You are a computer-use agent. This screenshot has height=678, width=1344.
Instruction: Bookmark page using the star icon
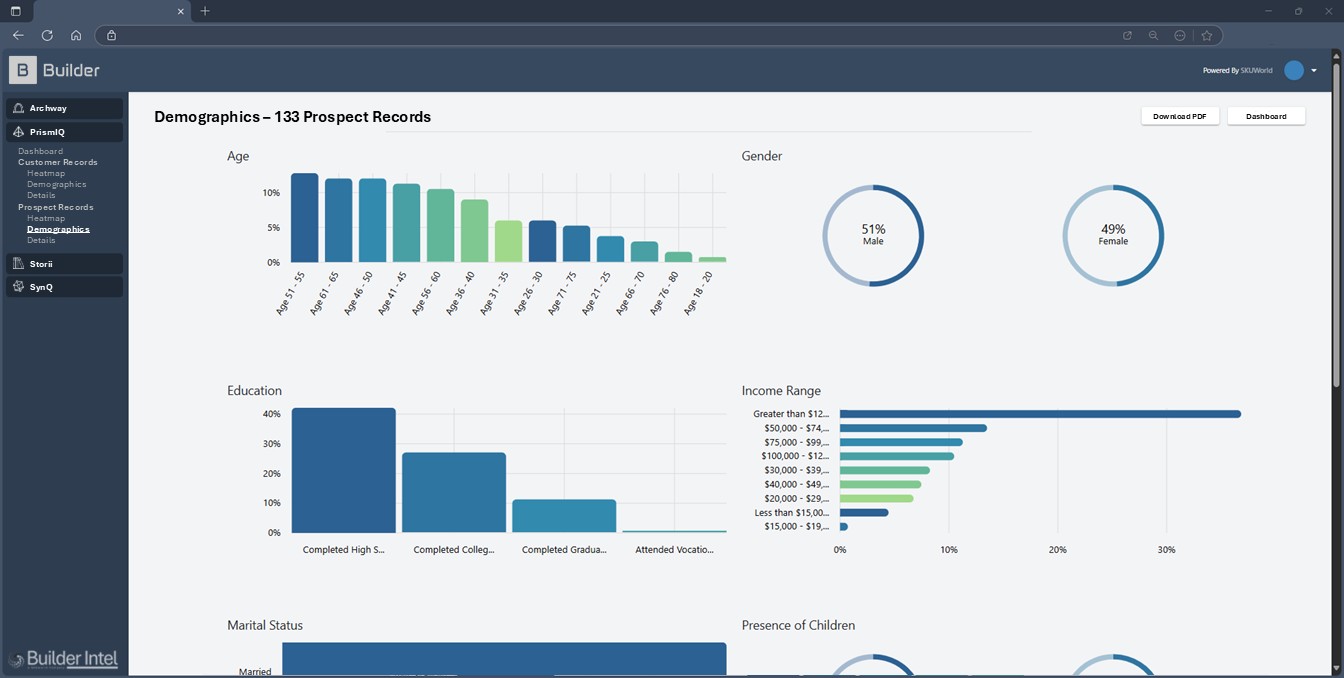[x=1207, y=35]
